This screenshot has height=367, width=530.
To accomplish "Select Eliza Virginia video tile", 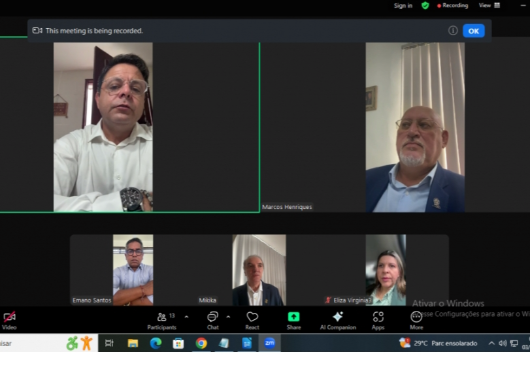I will coord(386,270).
